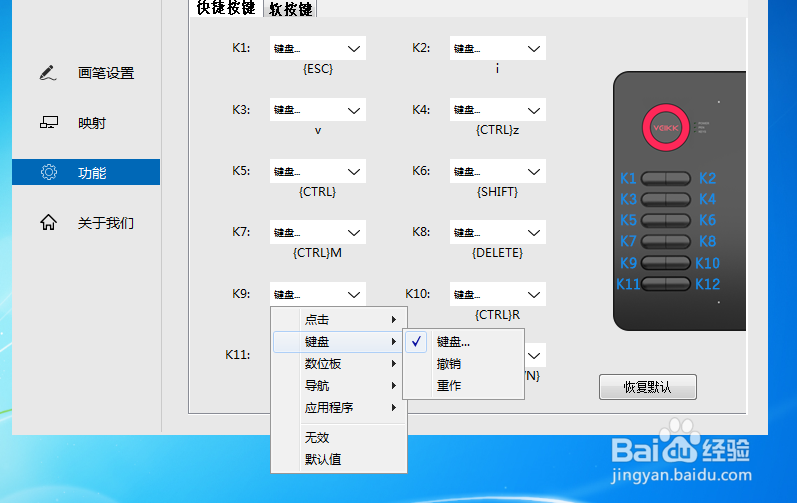Click the house icon beside 关于我们

tap(48, 222)
